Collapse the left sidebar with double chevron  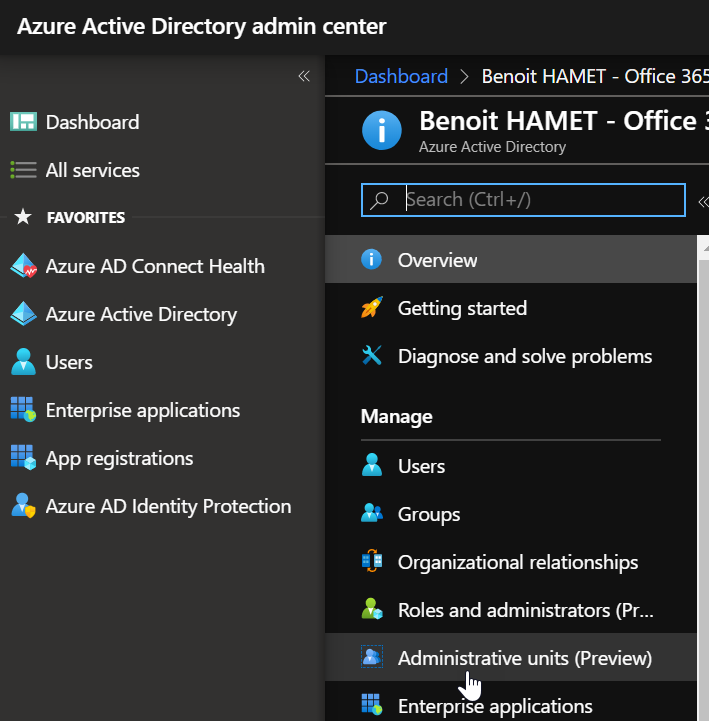click(304, 76)
